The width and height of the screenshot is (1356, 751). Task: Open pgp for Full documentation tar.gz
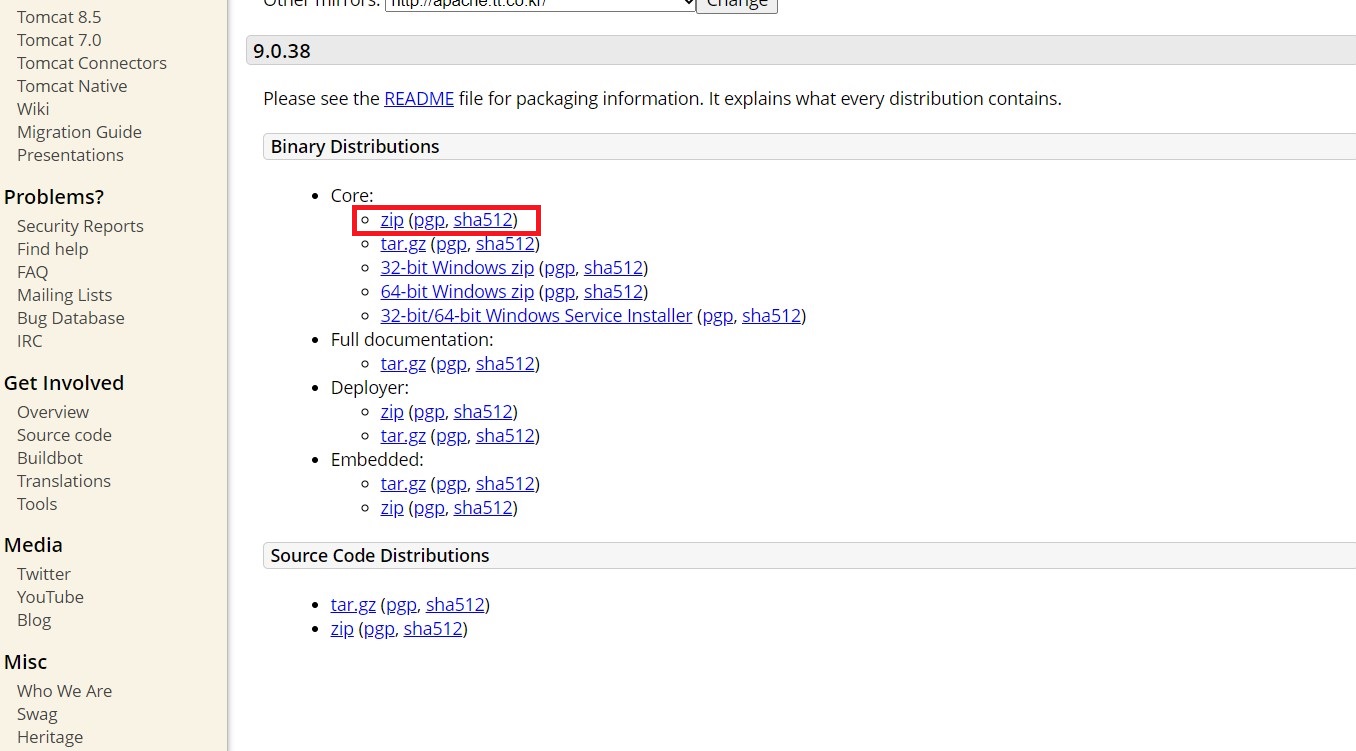click(451, 364)
